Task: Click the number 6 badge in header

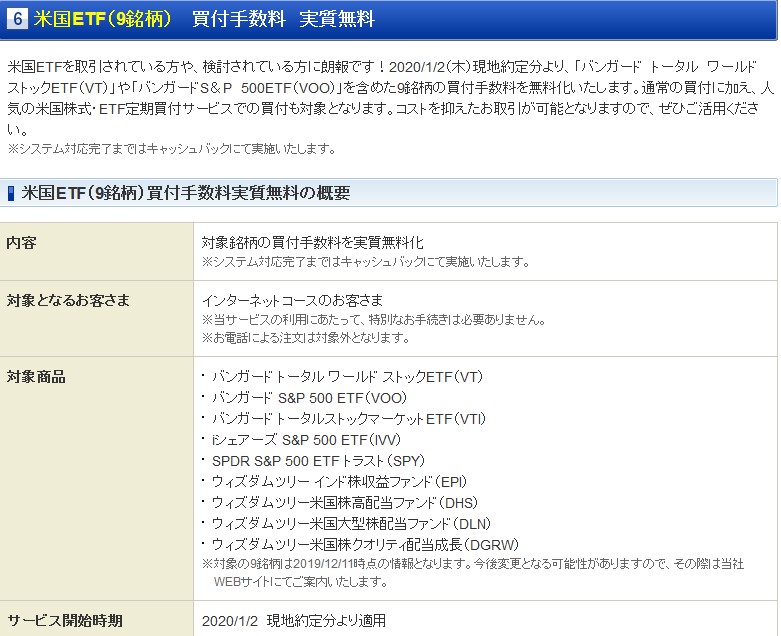Action: point(17,18)
